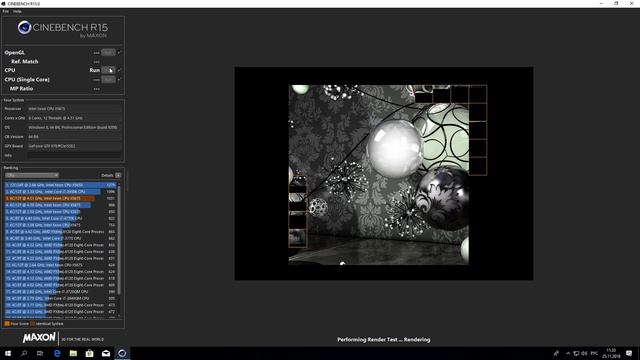Viewport: 640px width, 360px height.
Task: Click the Ranking list scrollbar
Action: pos(119,241)
